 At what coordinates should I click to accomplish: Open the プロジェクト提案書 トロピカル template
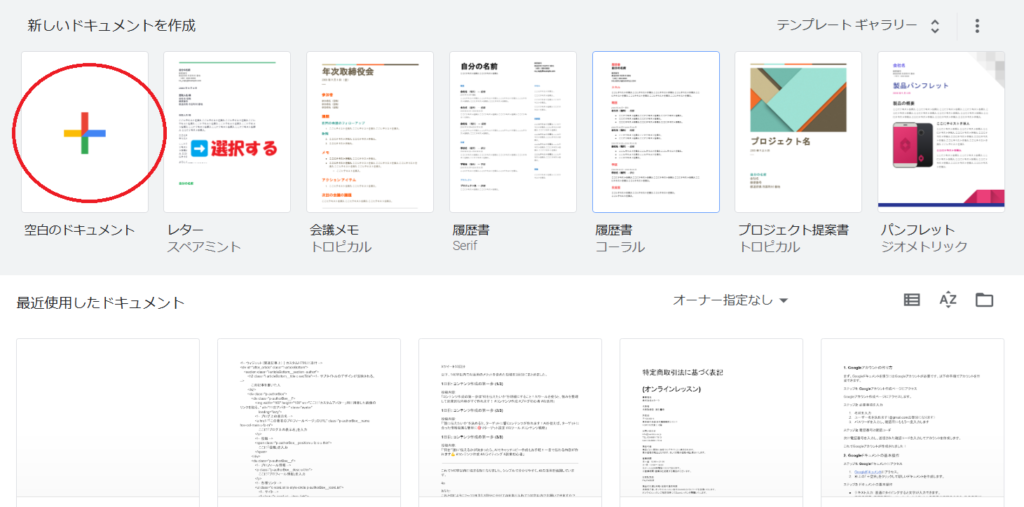pos(798,132)
